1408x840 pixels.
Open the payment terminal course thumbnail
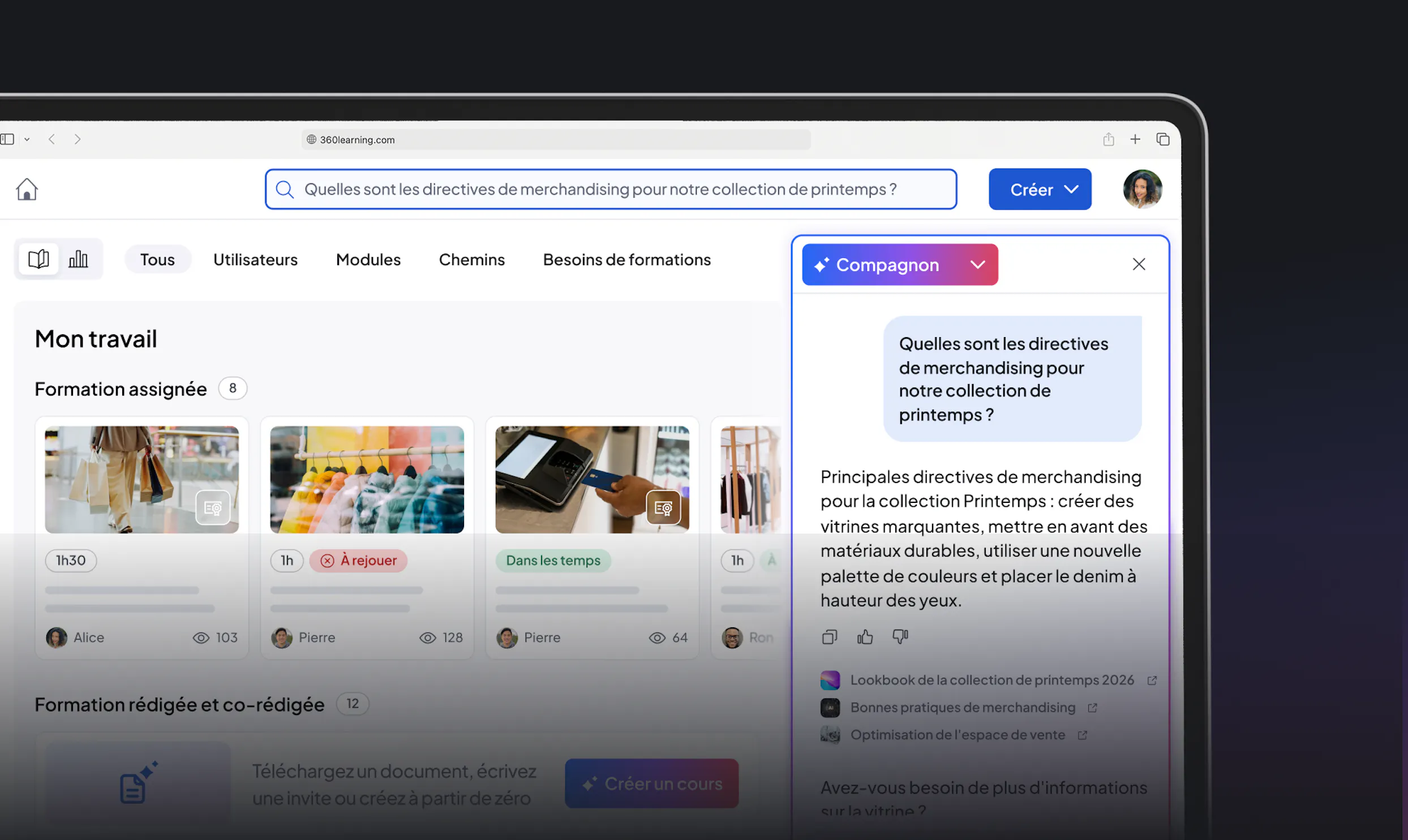592,480
